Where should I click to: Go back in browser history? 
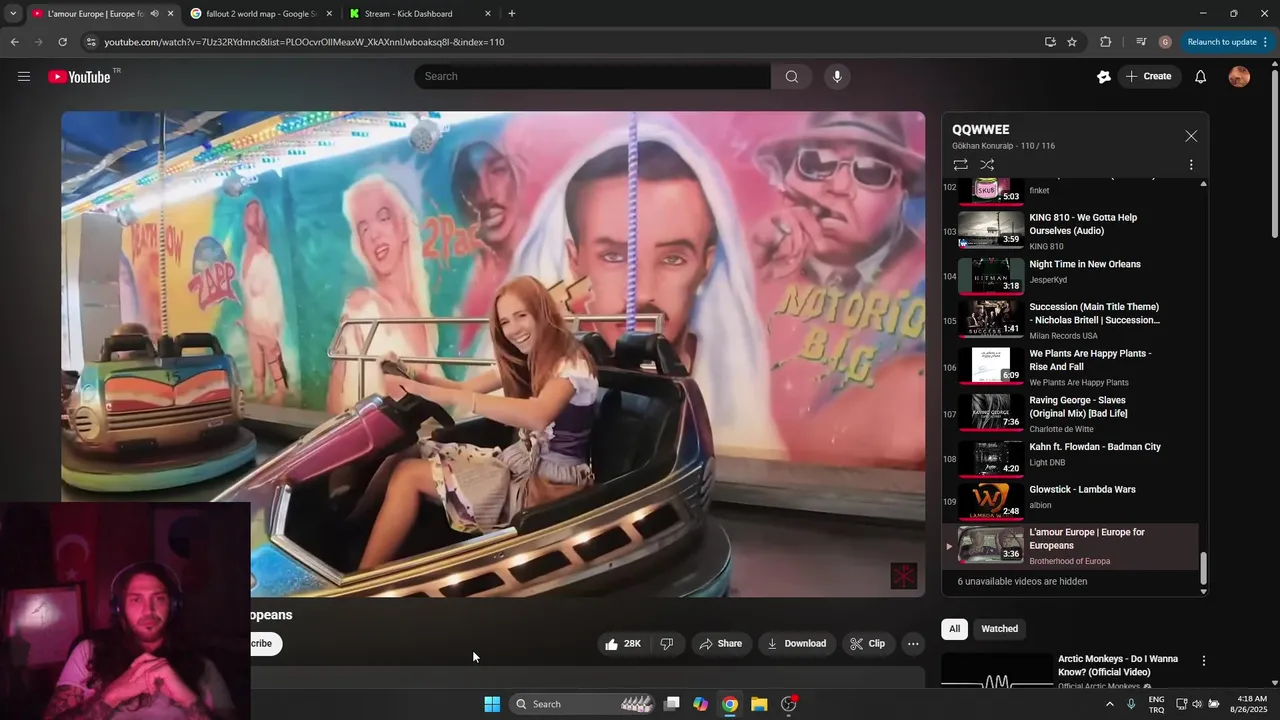coord(14,42)
